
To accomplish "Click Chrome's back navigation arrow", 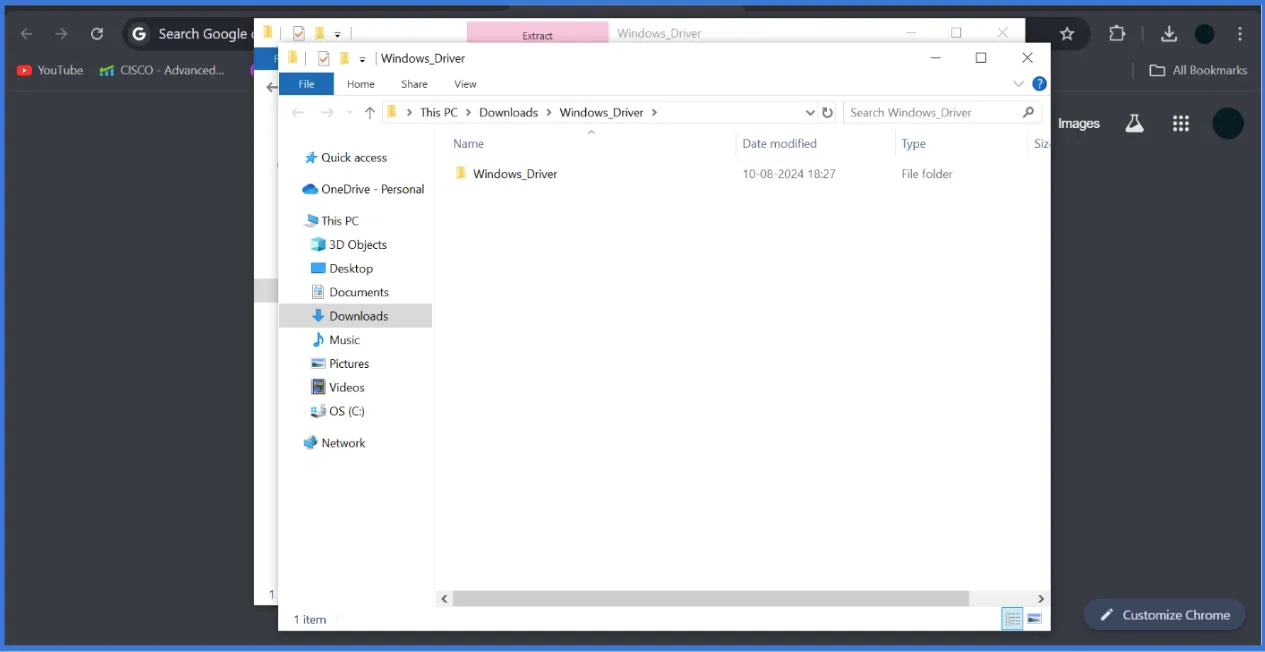I will pyautogui.click(x=27, y=34).
